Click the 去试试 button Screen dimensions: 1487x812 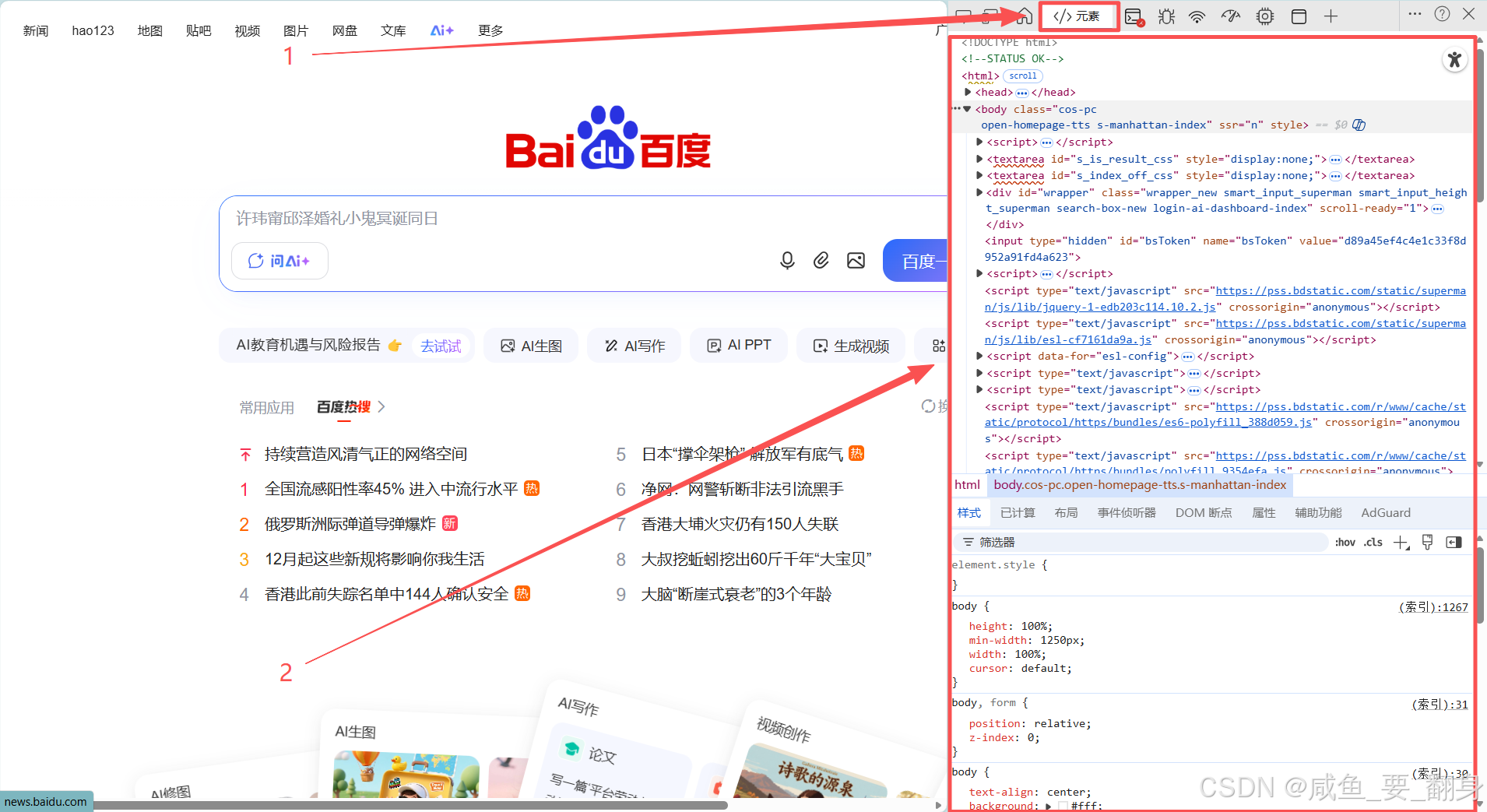click(x=441, y=346)
